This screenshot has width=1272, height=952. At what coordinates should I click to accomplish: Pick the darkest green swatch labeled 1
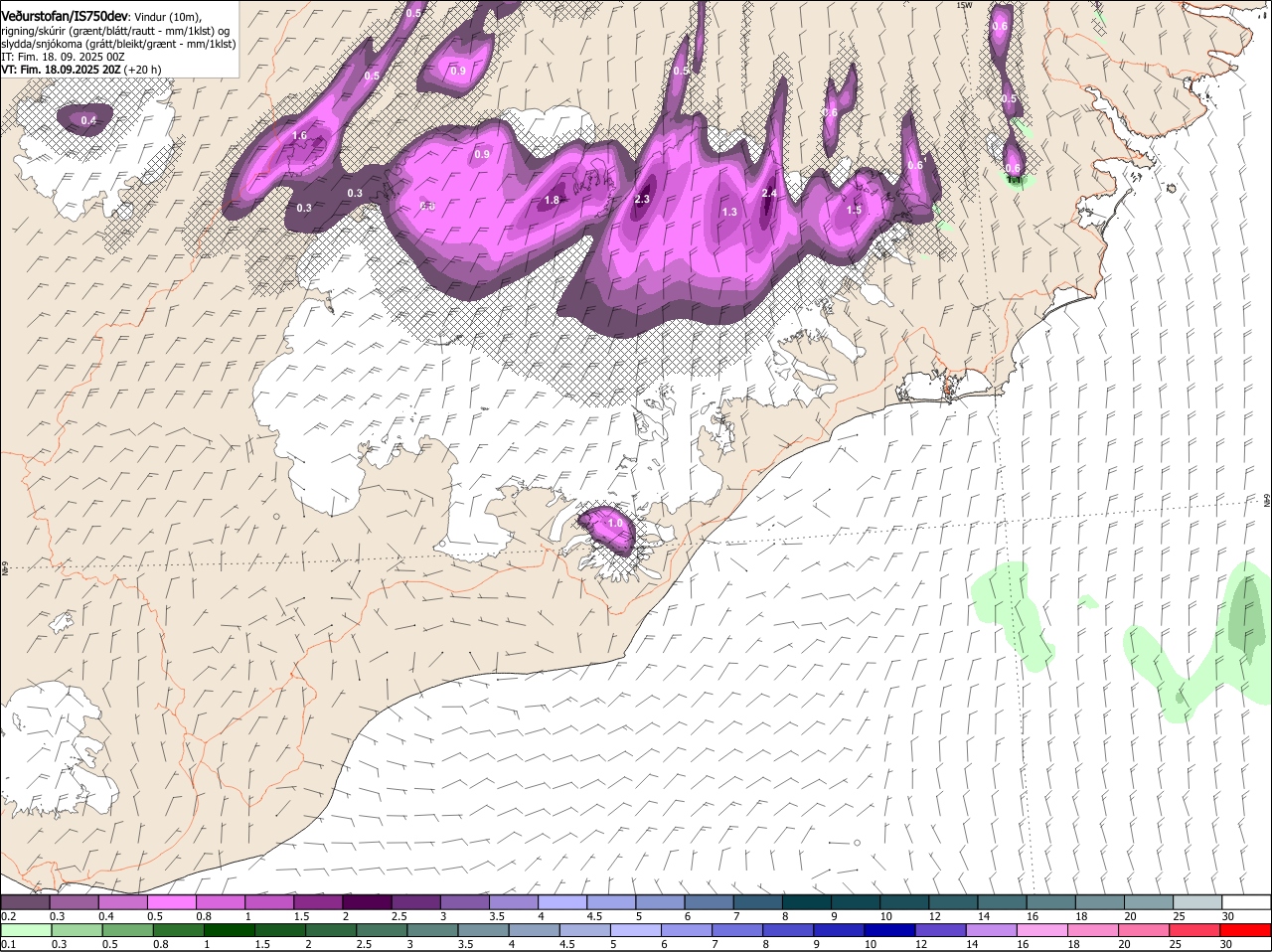pyautogui.click(x=229, y=930)
